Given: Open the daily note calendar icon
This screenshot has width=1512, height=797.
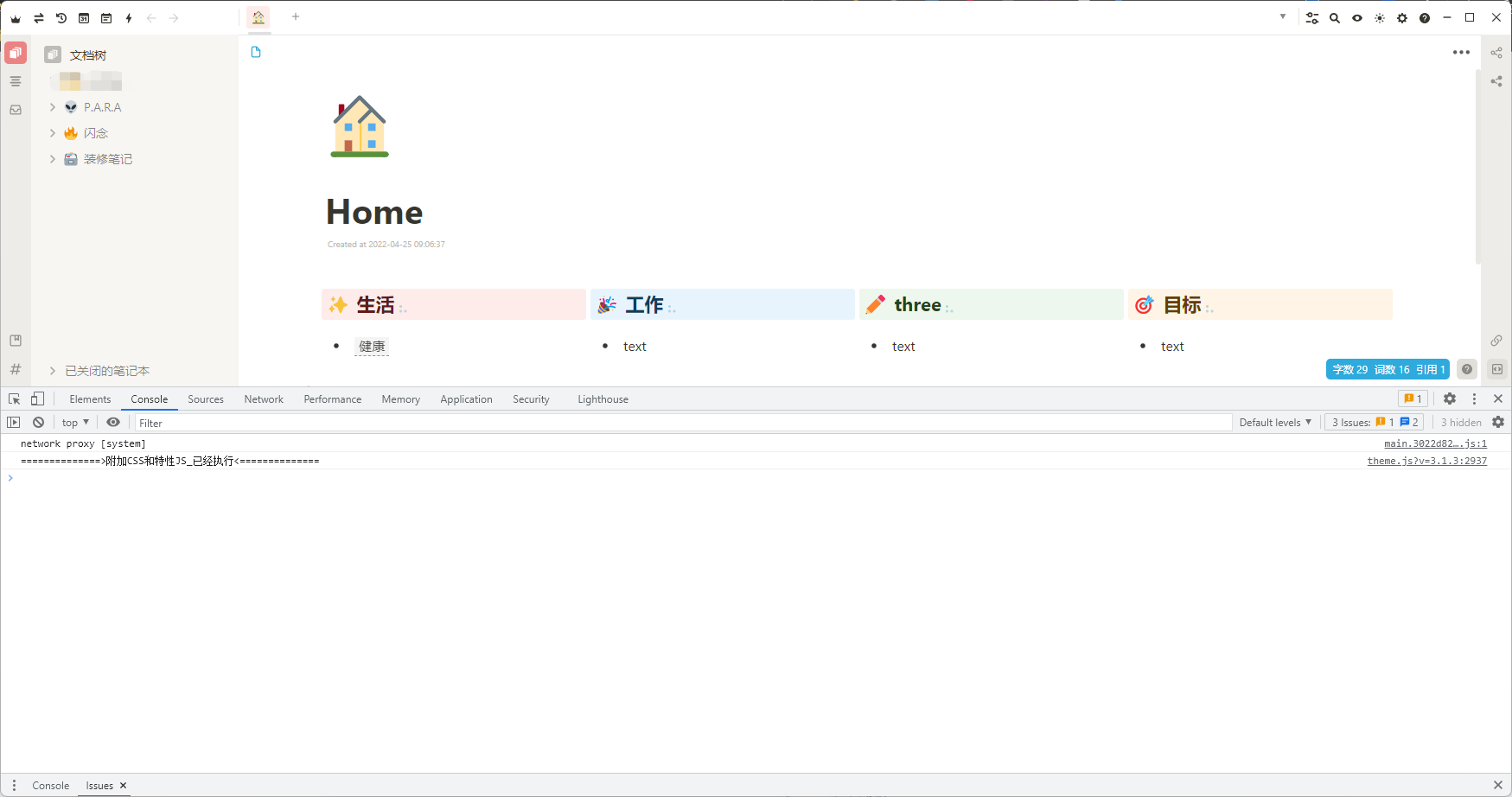Looking at the screenshot, I should click(84, 18).
